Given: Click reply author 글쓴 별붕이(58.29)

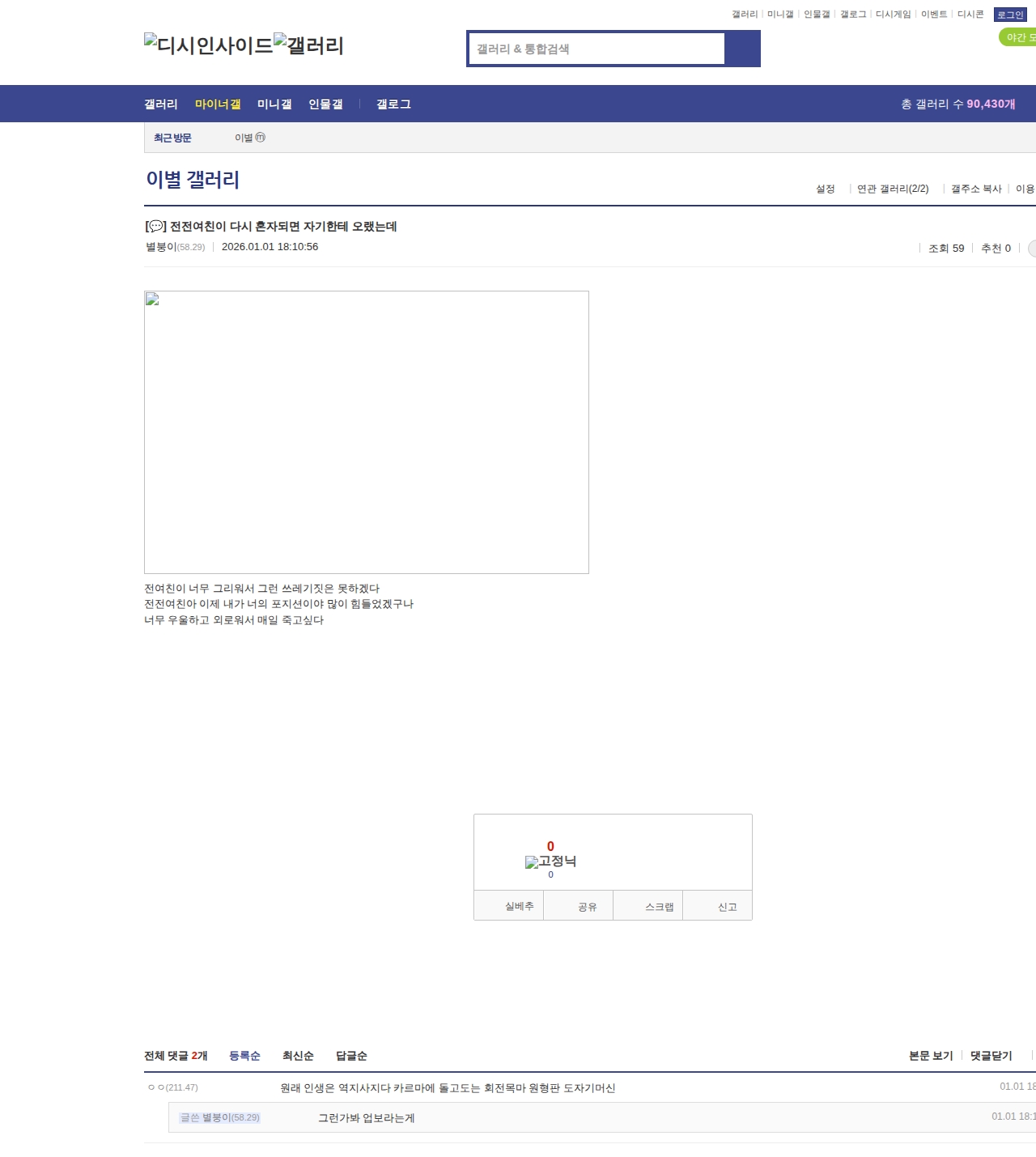Looking at the screenshot, I should click(220, 1117).
